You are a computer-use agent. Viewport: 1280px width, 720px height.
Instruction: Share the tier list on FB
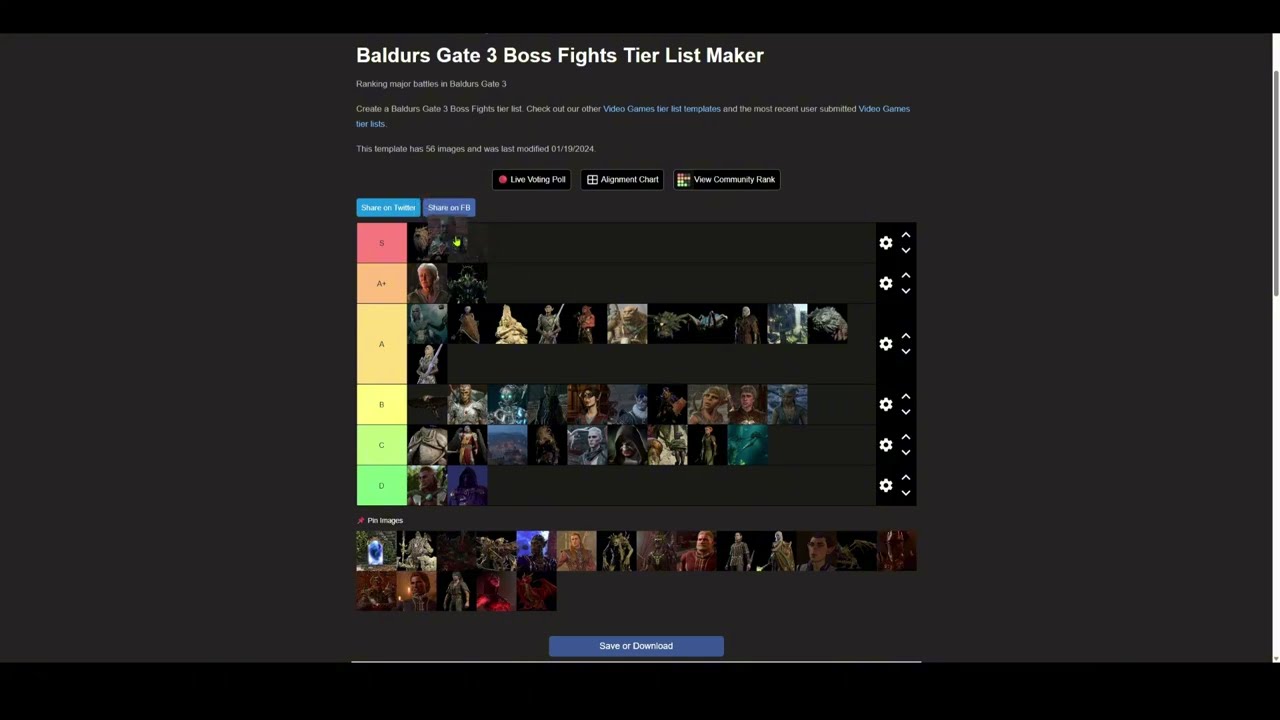[x=449, y=208]
